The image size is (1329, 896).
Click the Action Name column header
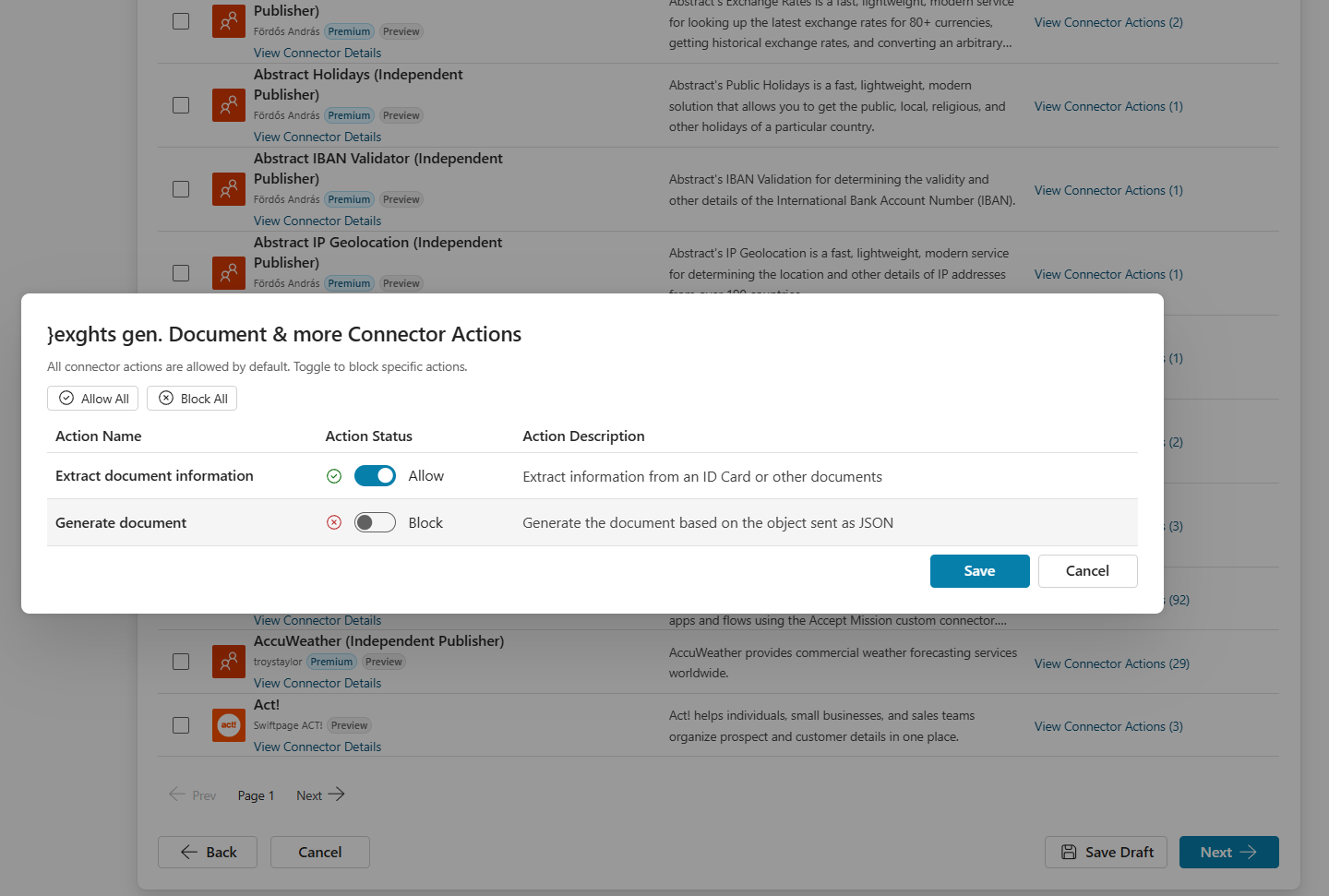coord(99,436)
